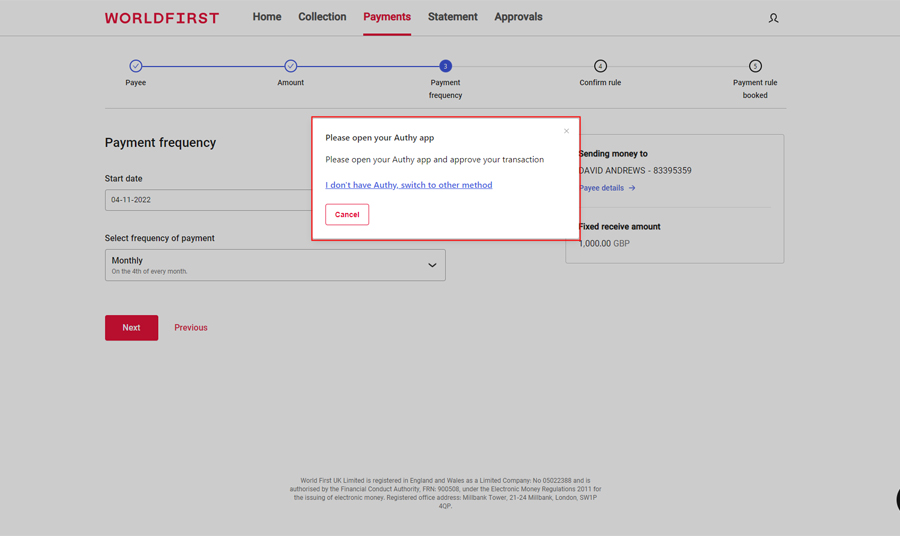This screenshot has width=900, height=536.
Task: Click the dropdown chevron arrow
Action: click(x=432, y=265)
